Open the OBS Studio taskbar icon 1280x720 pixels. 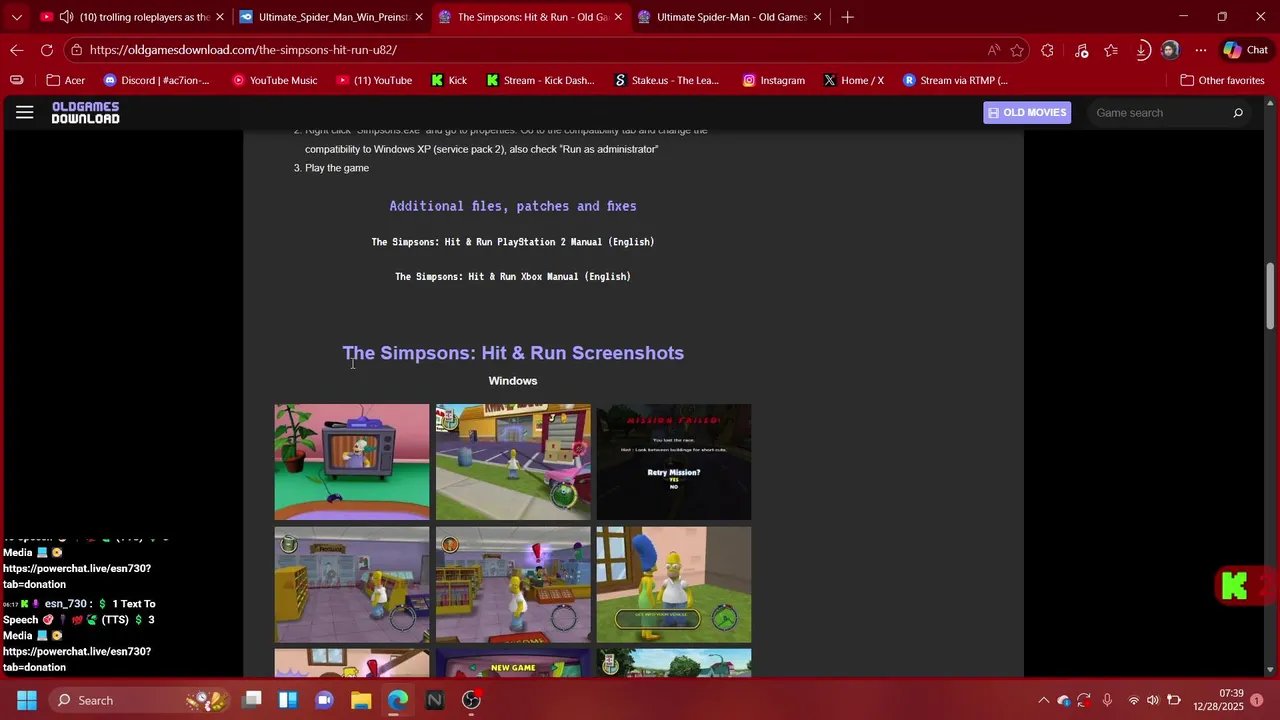tap(471, 700)
